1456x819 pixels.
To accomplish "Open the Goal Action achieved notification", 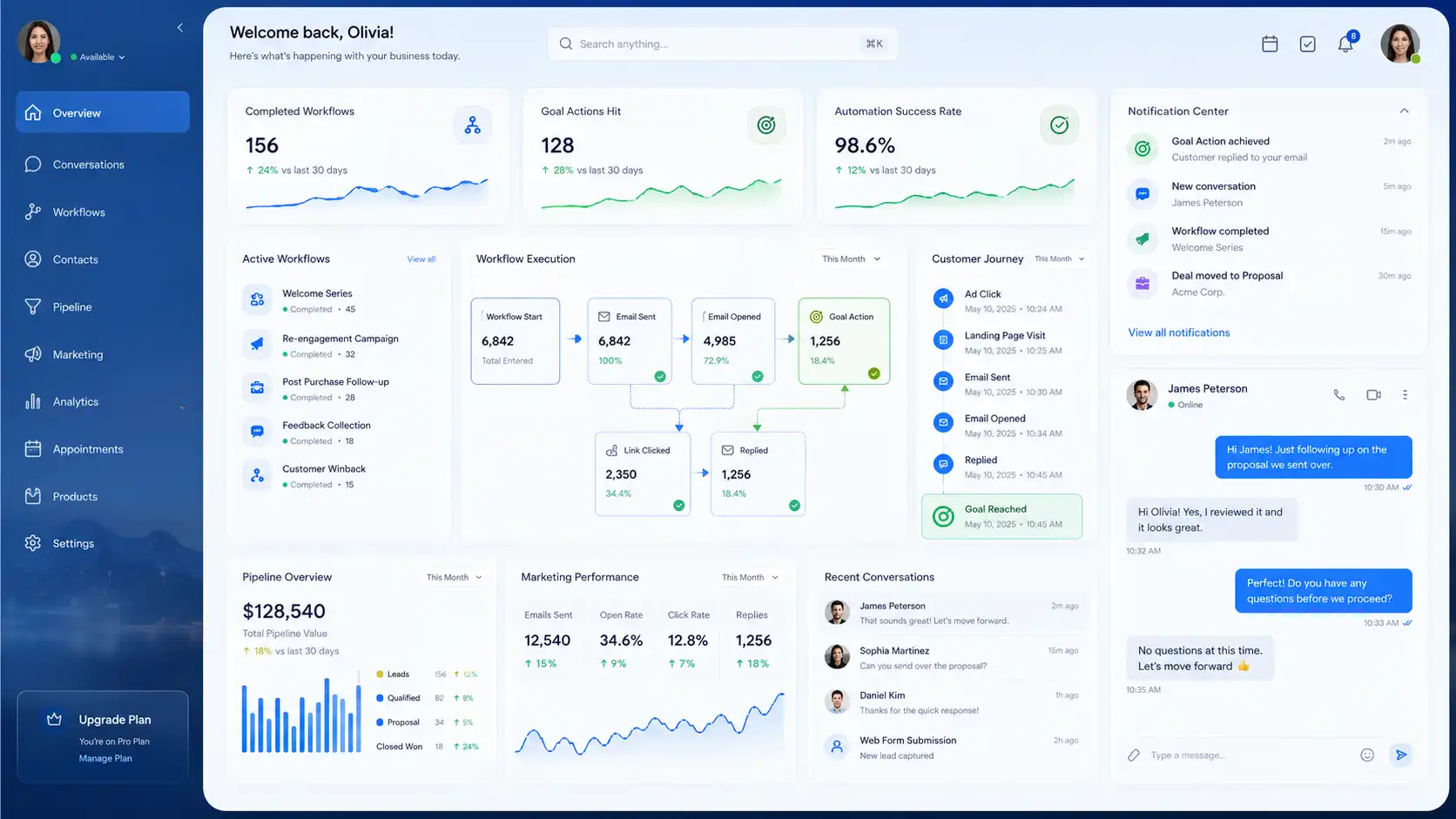I will (1269, 149).
